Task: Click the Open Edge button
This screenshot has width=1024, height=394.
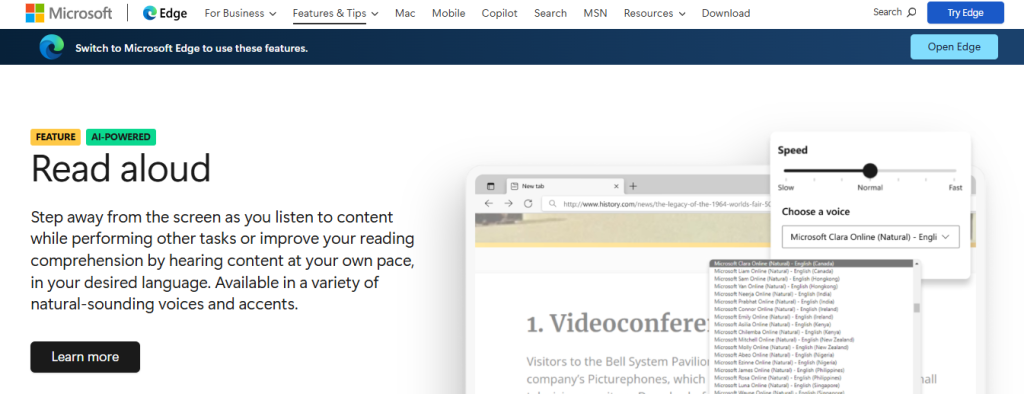Action: pos(954,47)
